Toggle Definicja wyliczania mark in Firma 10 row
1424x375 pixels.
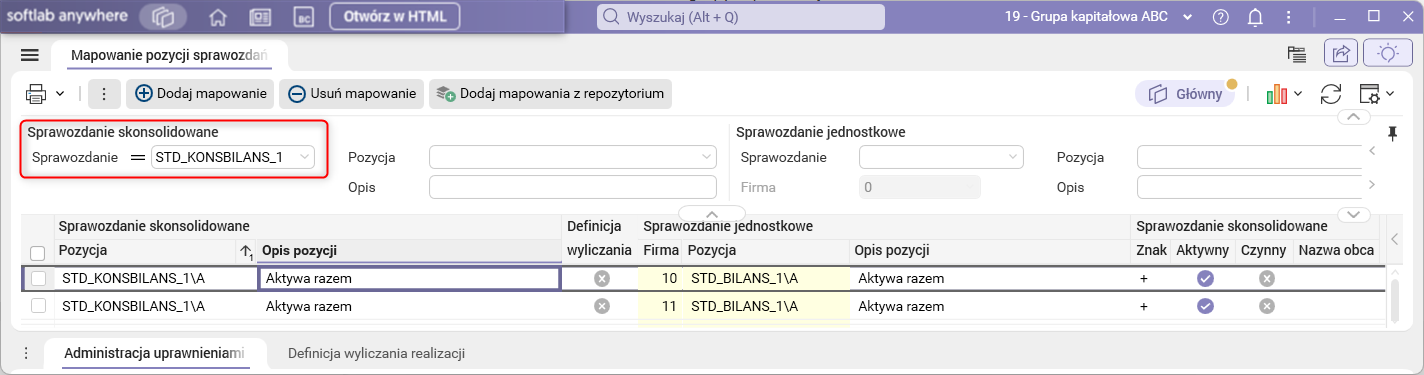point(602,279)
